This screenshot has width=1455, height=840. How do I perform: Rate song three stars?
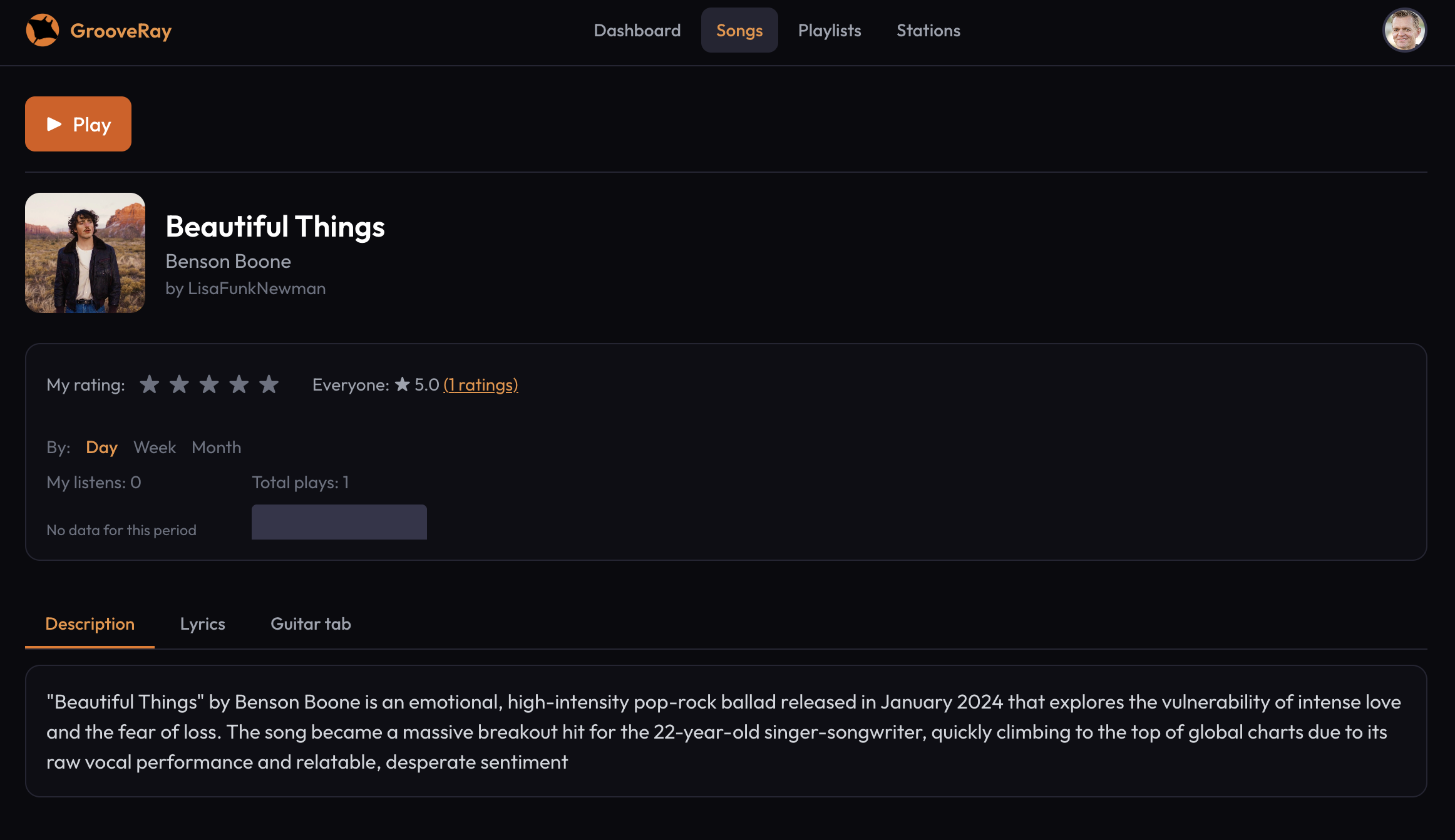[x=209, y=384]
